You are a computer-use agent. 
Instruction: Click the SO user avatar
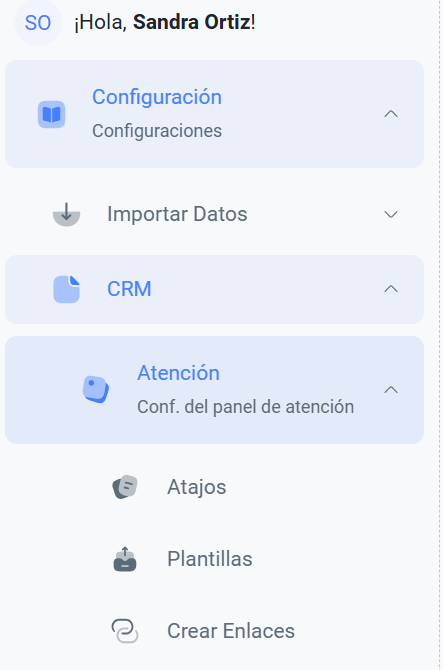pos(38,22)
